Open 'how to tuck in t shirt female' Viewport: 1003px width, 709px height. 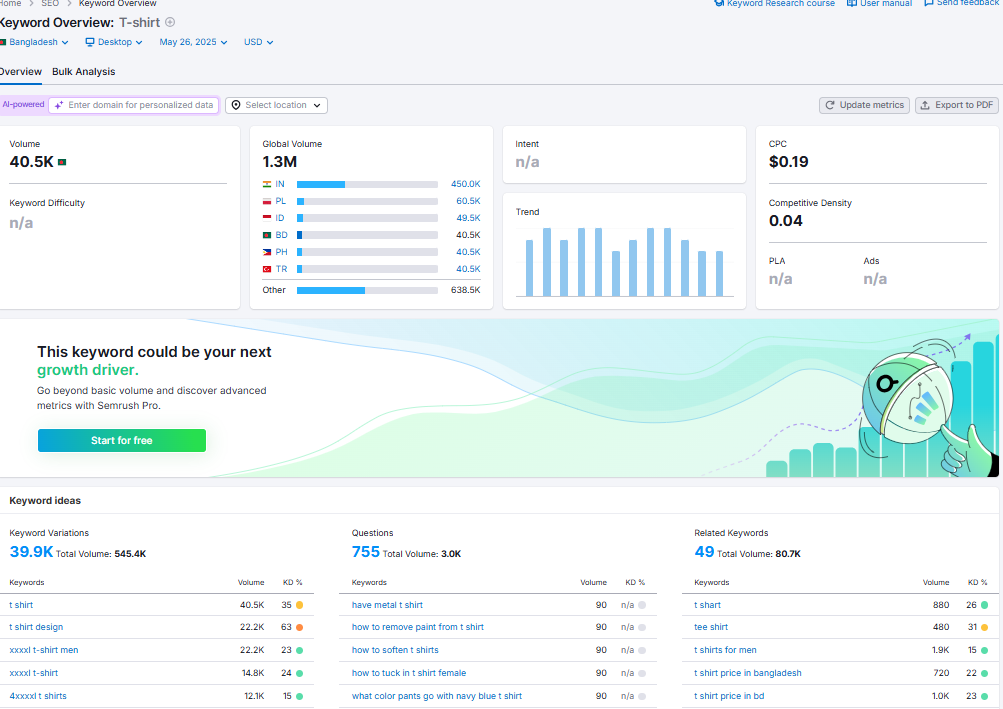coord(409,673)
